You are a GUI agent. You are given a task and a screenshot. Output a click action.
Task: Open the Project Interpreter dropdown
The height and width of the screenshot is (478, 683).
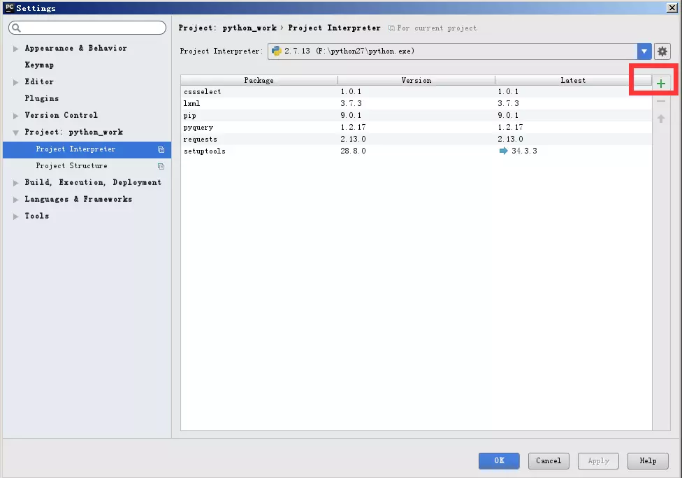pyautogui.click(x=644, y=51)
